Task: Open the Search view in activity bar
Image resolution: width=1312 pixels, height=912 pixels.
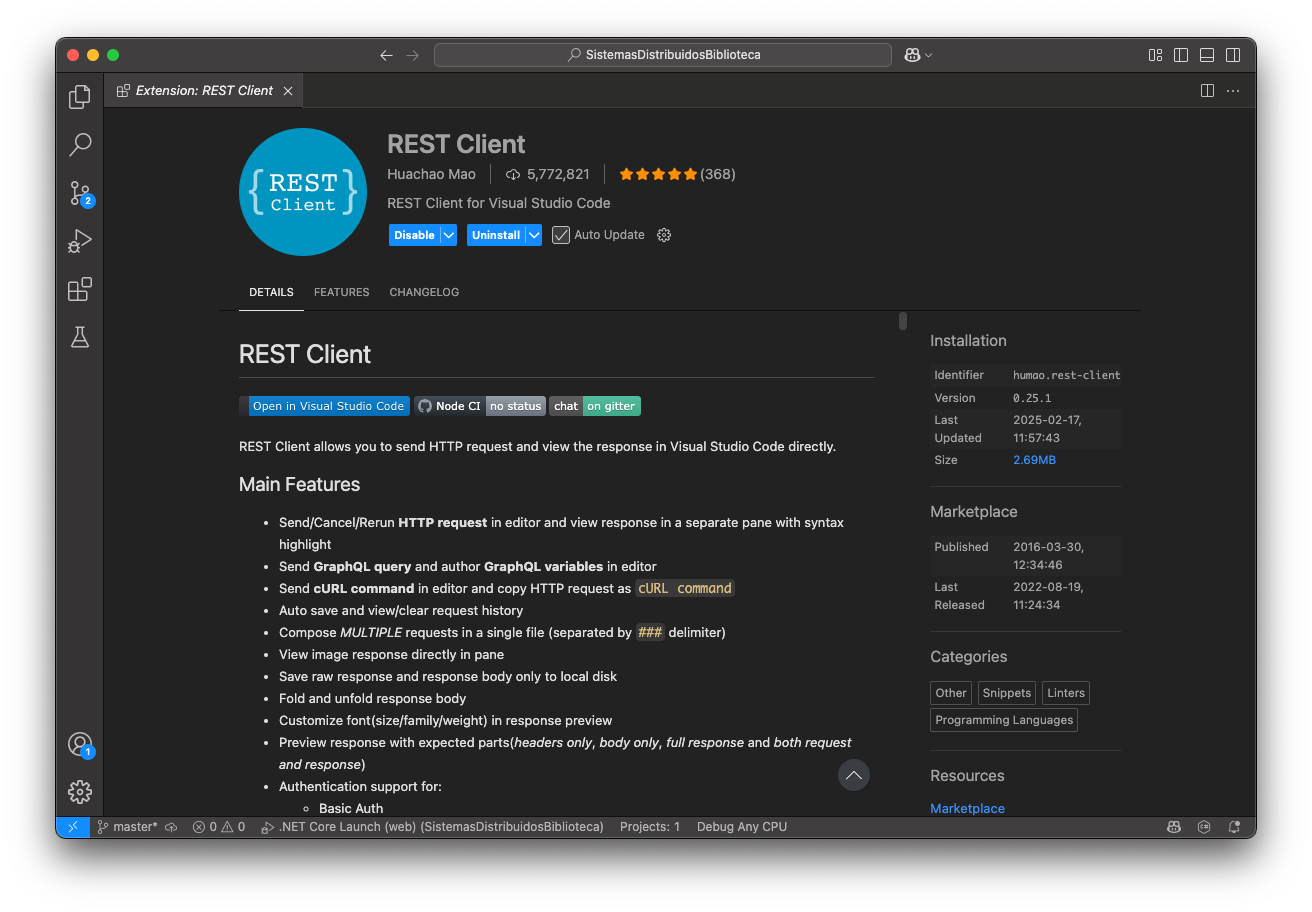Action: (x=80, y=145)
